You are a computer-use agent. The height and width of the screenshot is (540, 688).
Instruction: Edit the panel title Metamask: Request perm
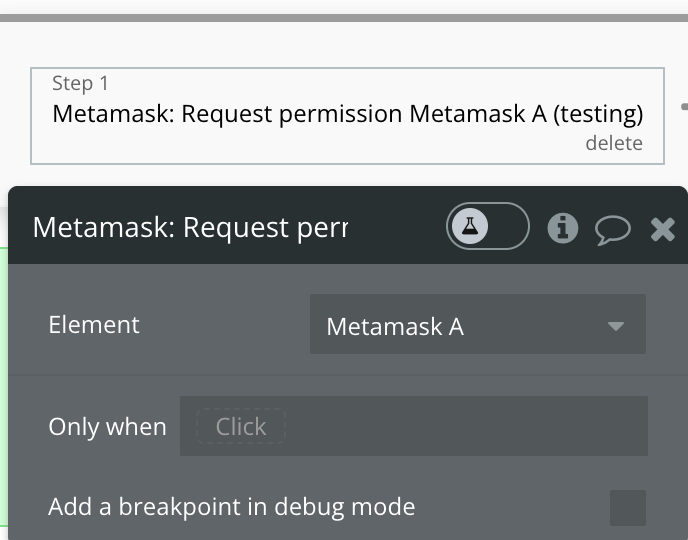click(190, 228)
